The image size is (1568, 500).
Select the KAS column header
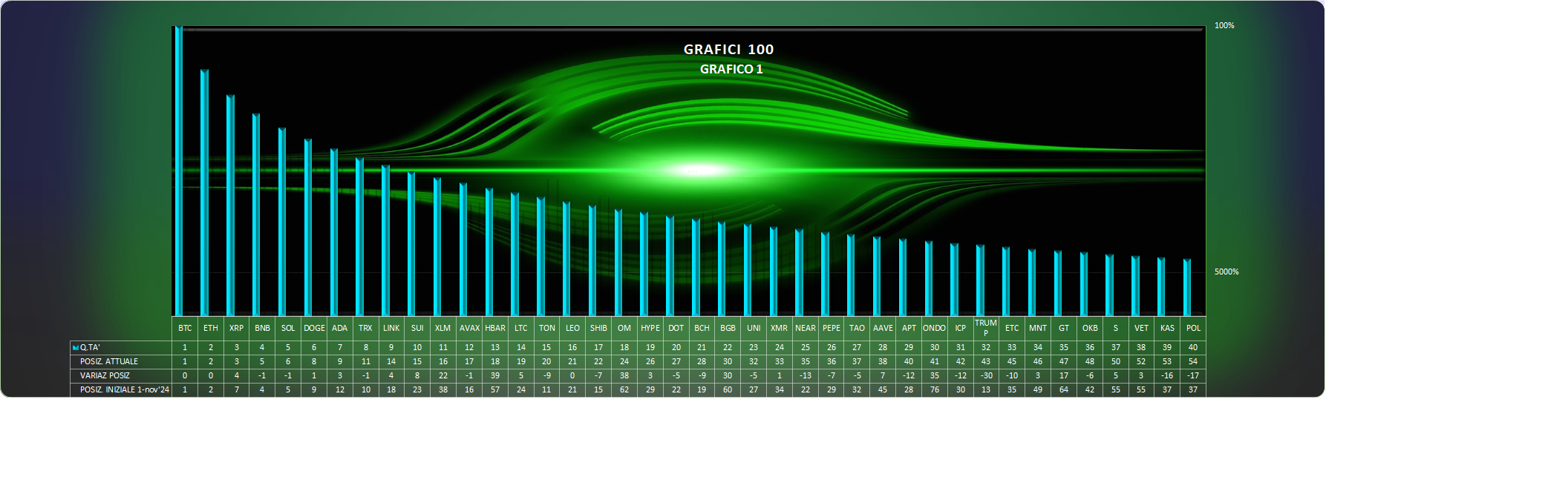(1167, 328)
